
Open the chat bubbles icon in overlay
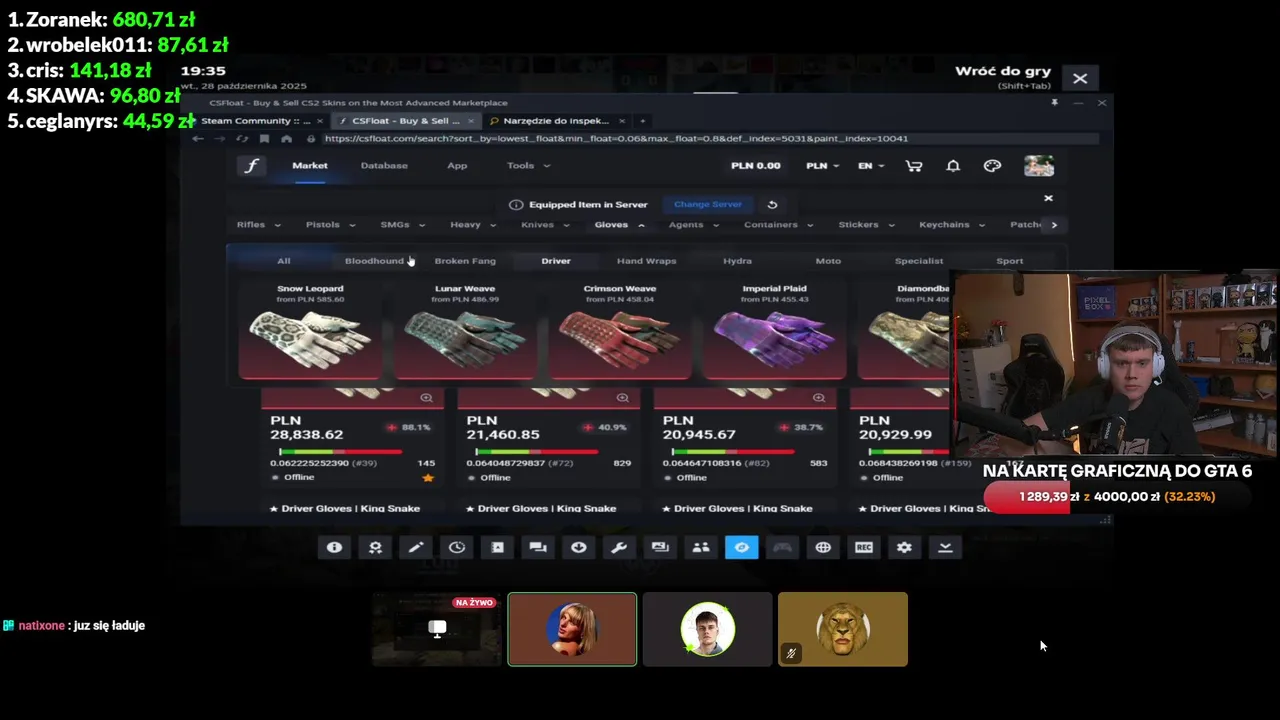click(538, 547)
